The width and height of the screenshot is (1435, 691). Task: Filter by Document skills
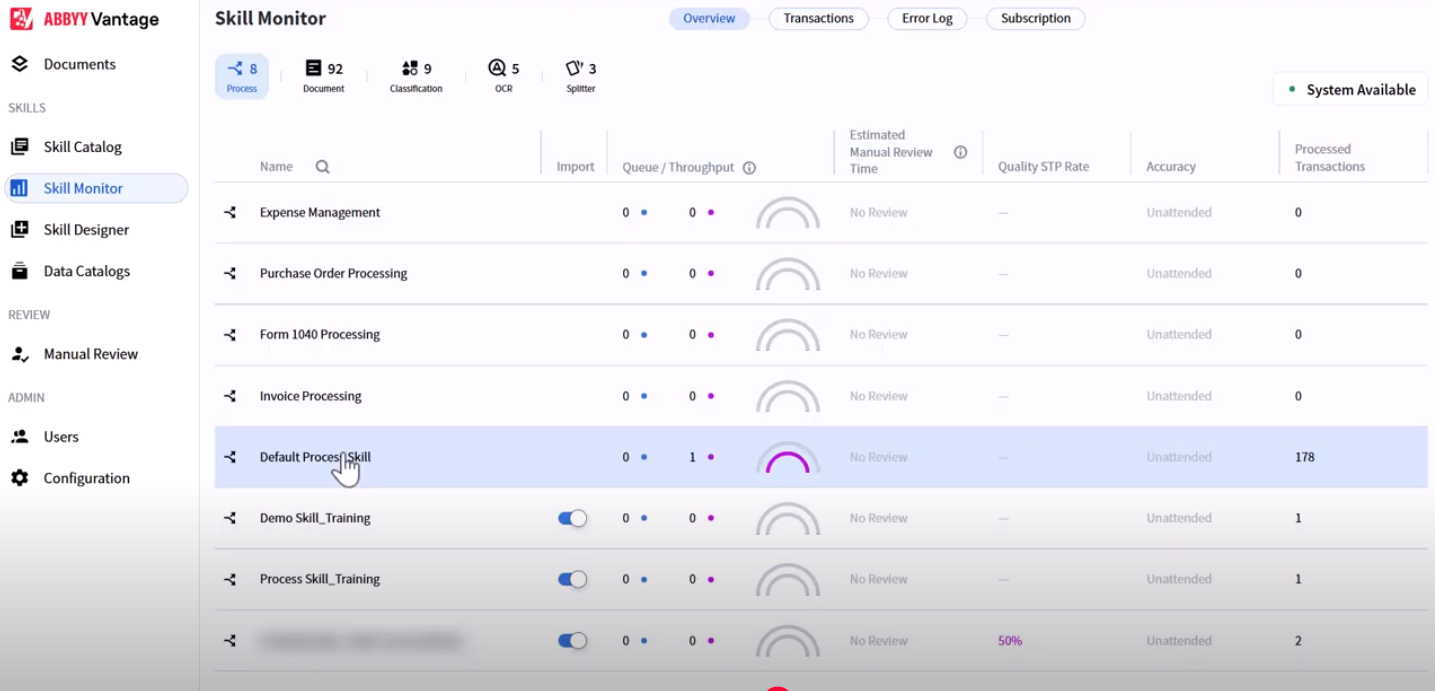(323, 77)
